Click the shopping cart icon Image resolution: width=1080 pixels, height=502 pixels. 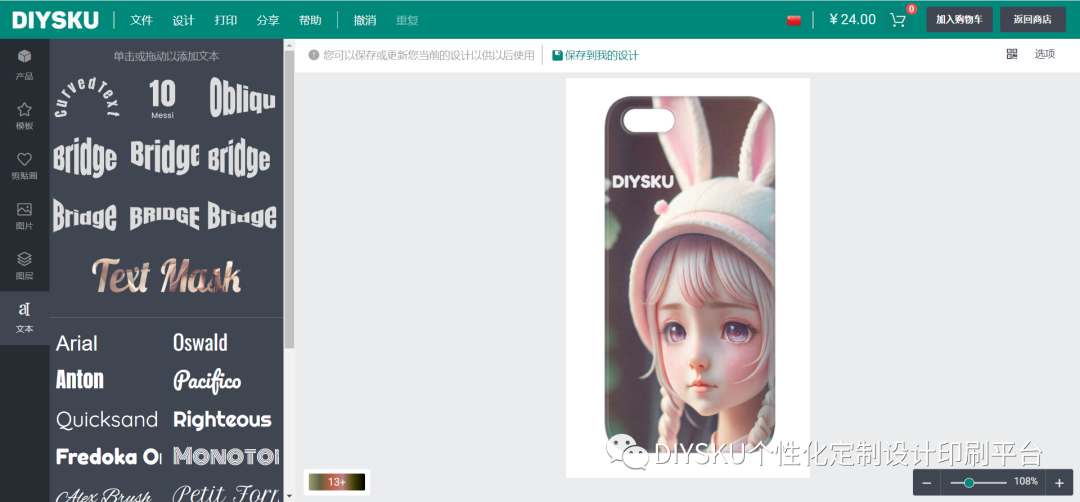tap(897, 19)
